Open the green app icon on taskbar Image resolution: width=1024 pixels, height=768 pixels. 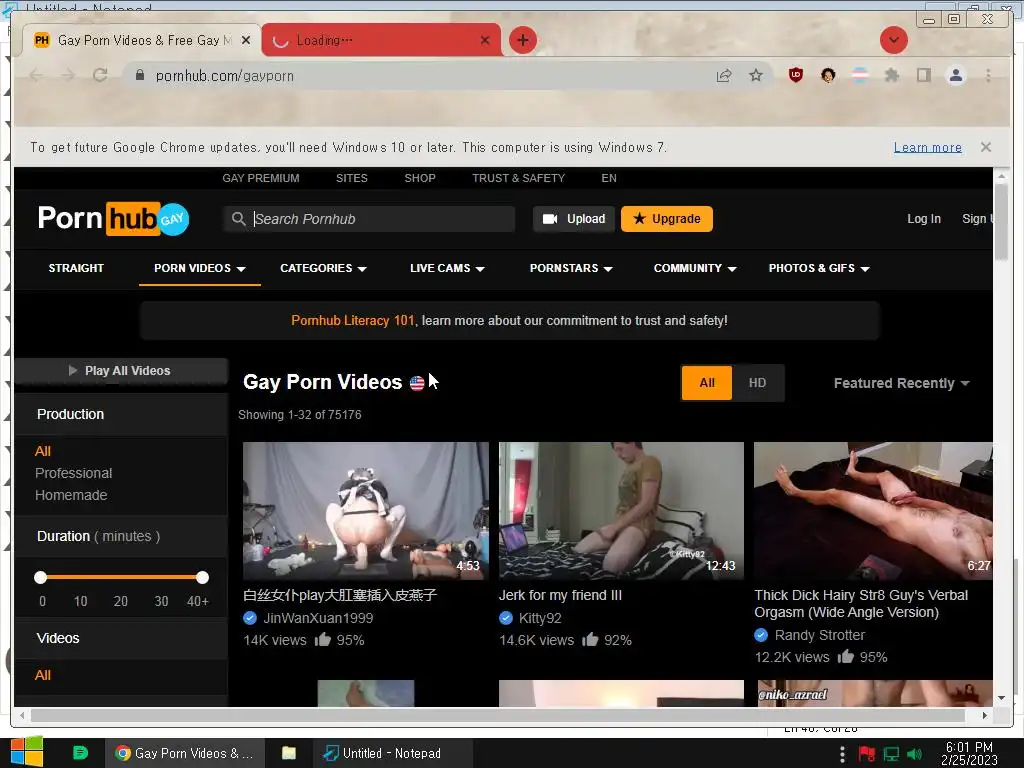pyautogui.click(x=80, y=753)
